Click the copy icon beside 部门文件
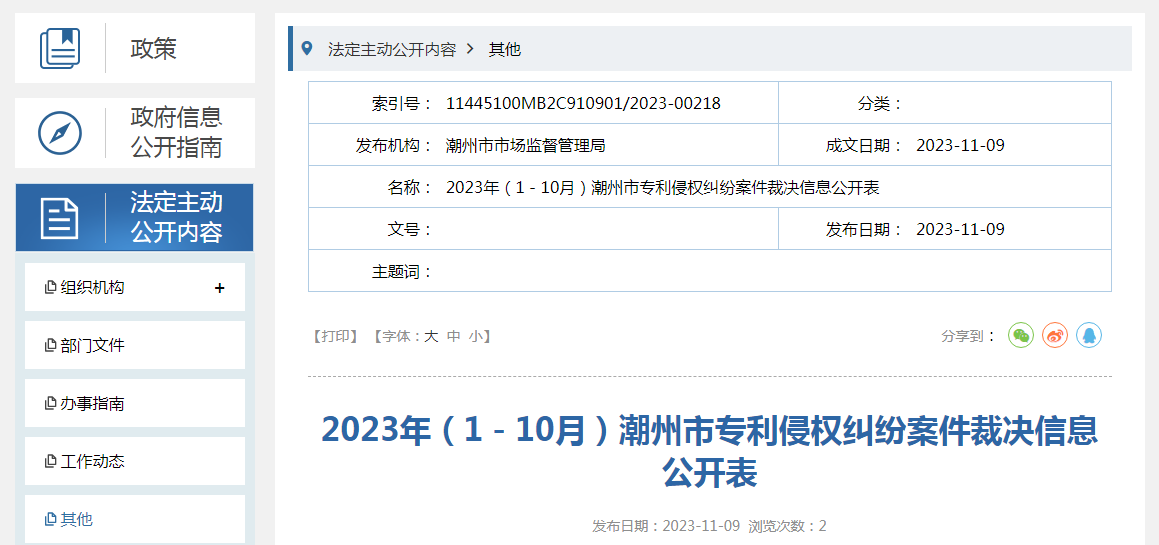Viewport: 1159px width, 545px height. [50, 345]
